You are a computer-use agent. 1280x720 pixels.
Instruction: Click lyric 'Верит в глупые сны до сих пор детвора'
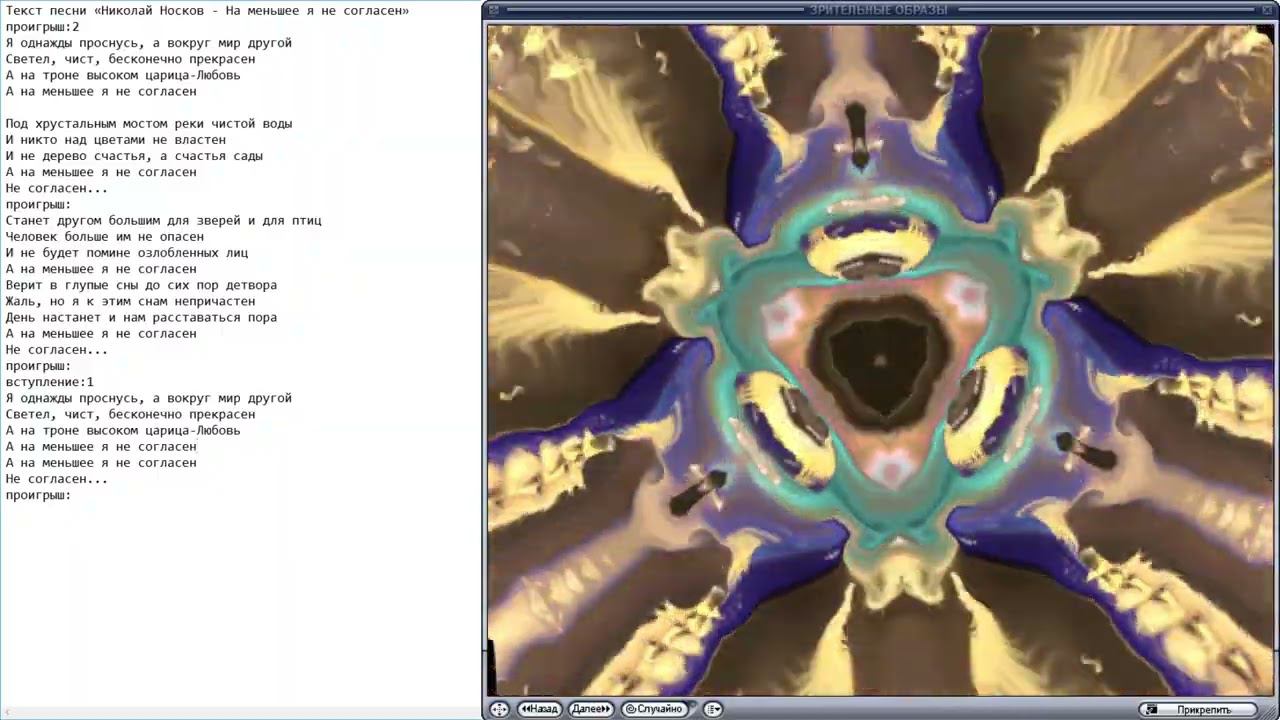[x=141, y=285]
